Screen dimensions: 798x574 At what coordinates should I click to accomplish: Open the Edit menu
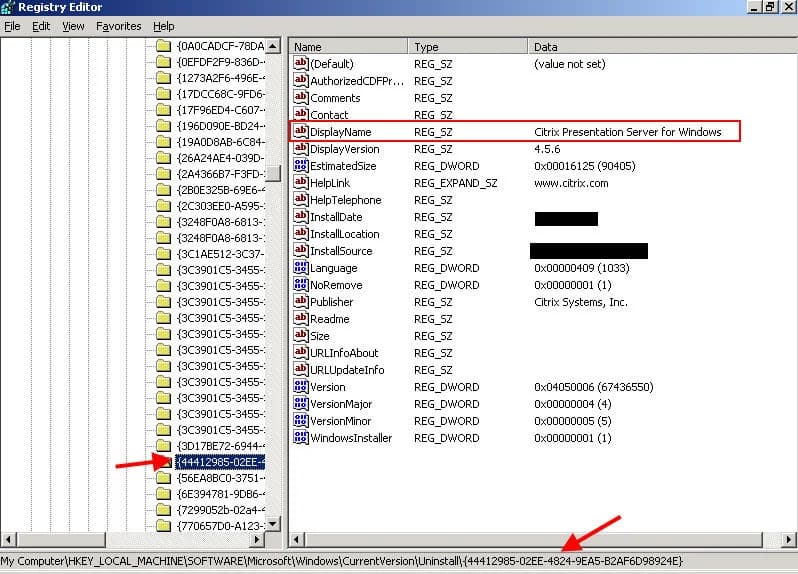[x=41, y=26]
